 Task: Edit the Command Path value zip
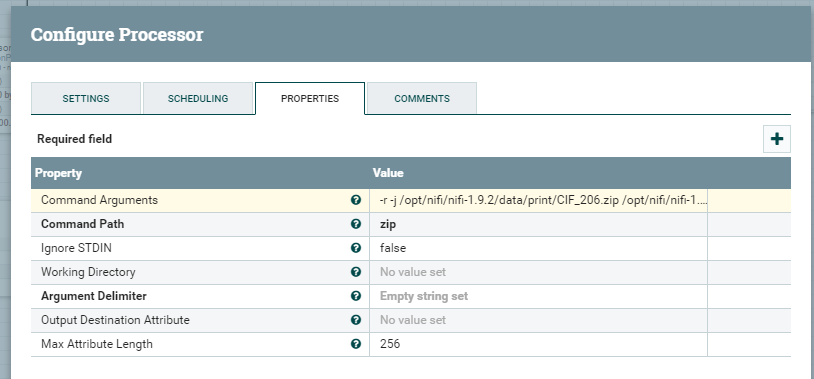(538, 224)
